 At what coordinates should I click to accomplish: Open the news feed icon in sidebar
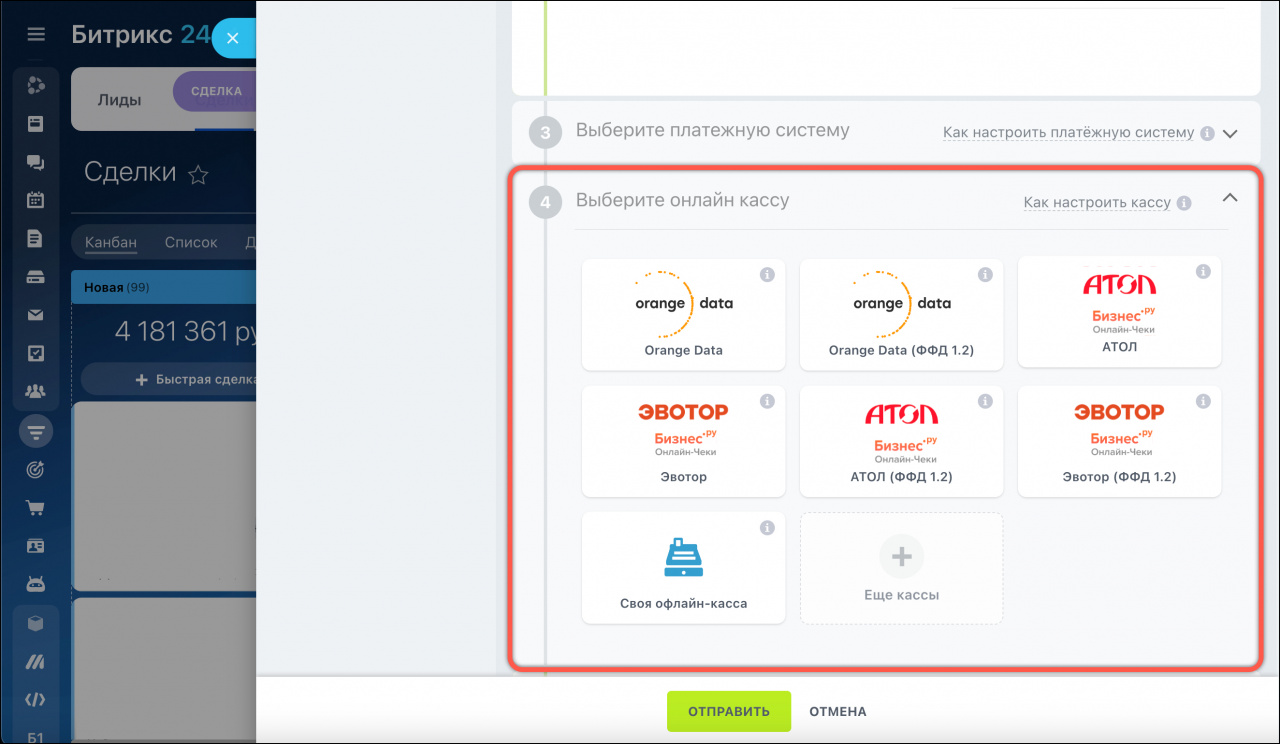[35, 124]
